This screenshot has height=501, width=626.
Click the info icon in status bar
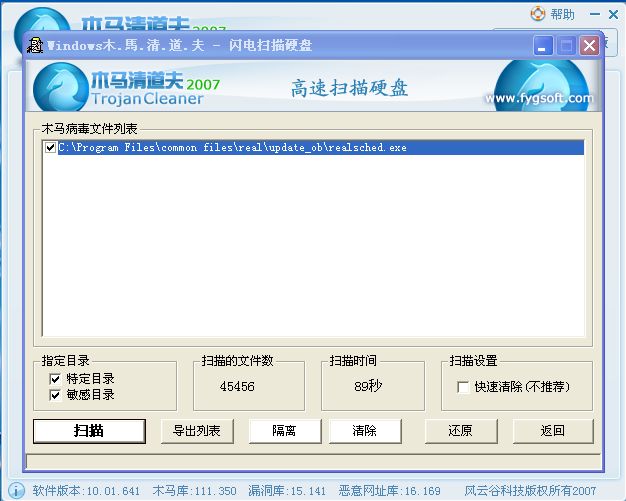pos(16,490)
